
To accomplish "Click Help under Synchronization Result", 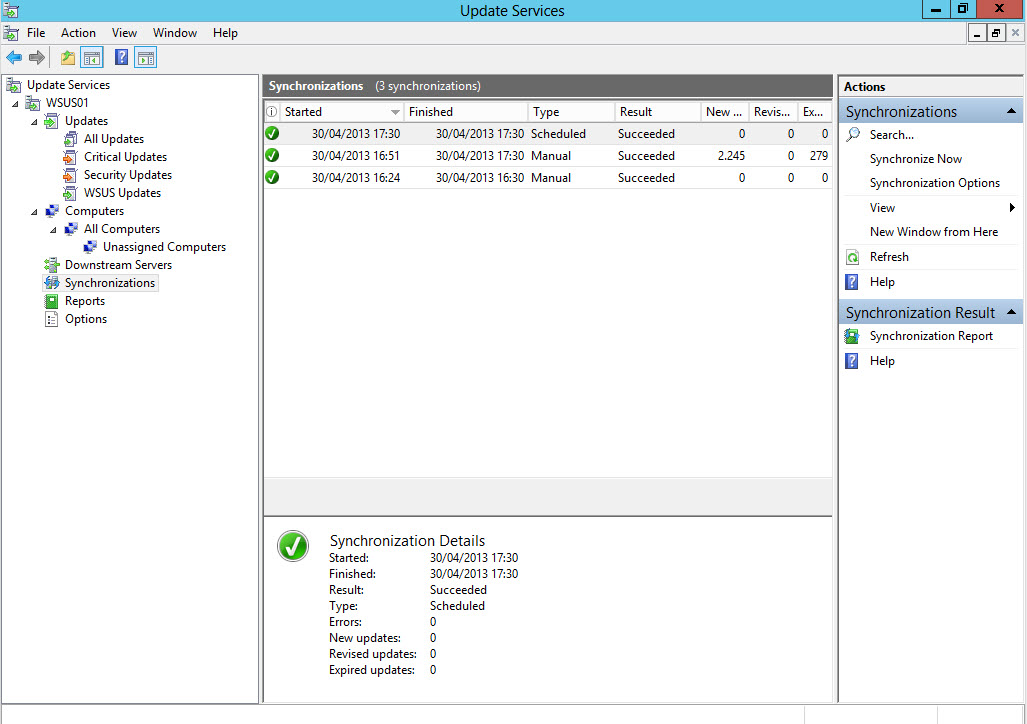I will pos(882,361).
